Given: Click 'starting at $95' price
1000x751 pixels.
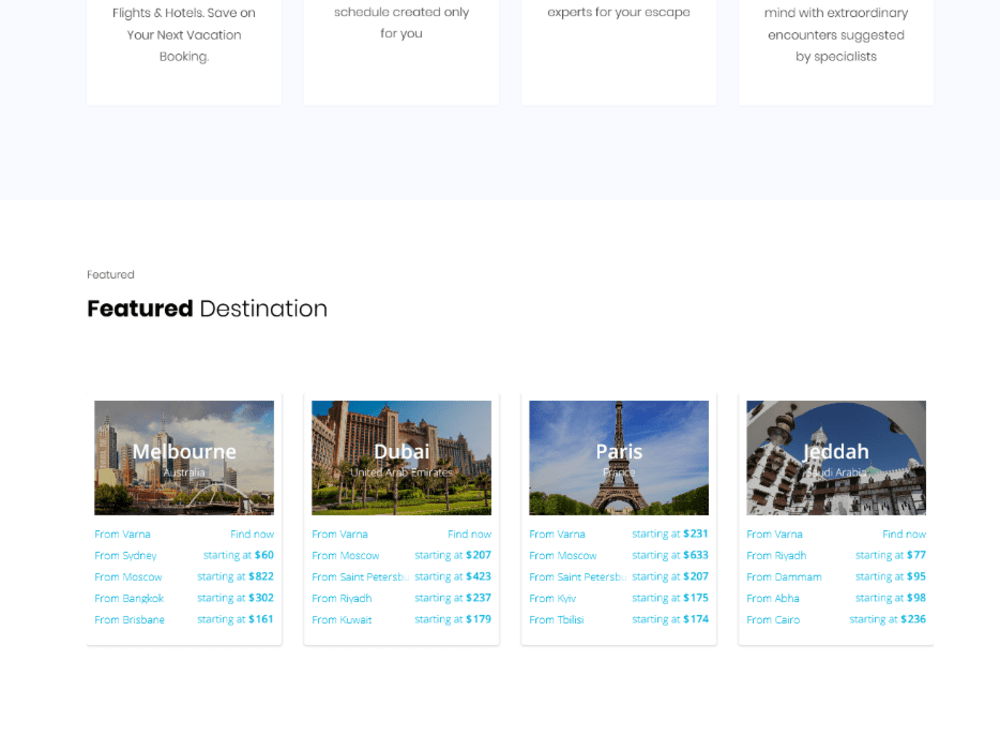Looking at the screenshot, I should pos(891,576).
